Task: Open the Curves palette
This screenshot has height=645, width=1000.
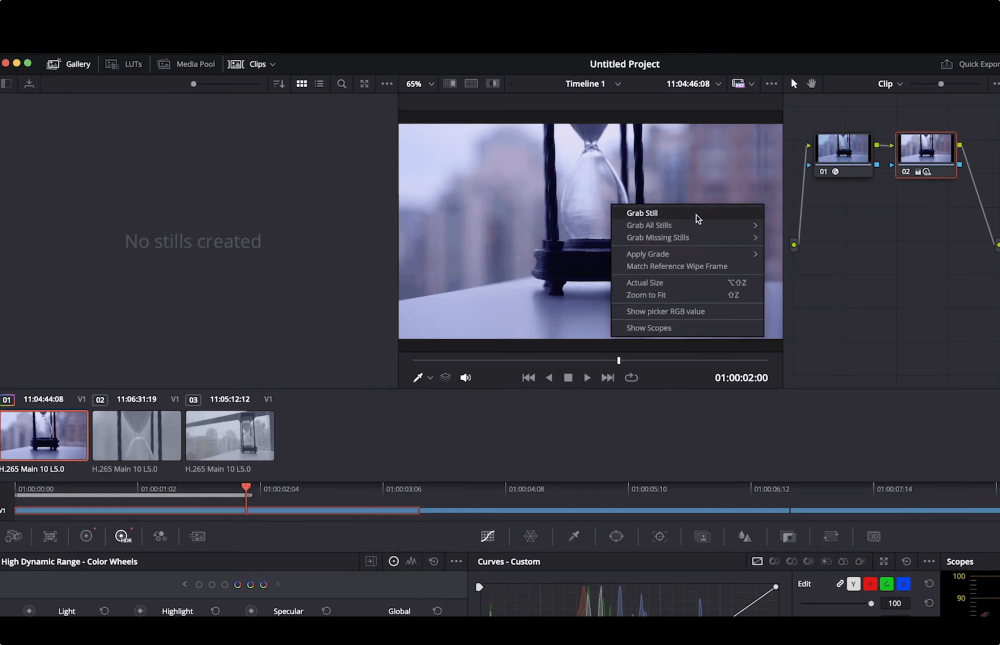Action: 488,537
